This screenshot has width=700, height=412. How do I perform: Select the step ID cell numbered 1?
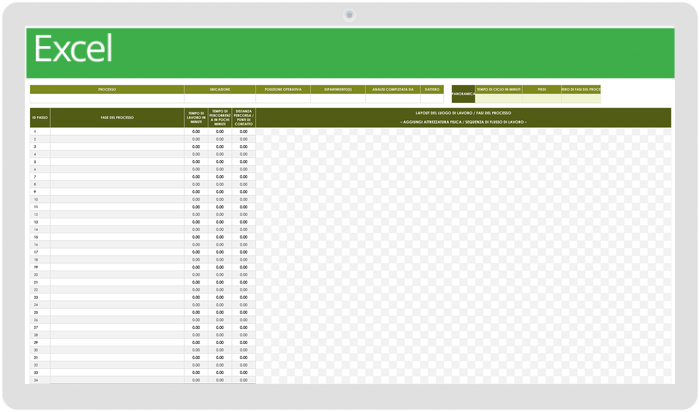click(40, 132)
